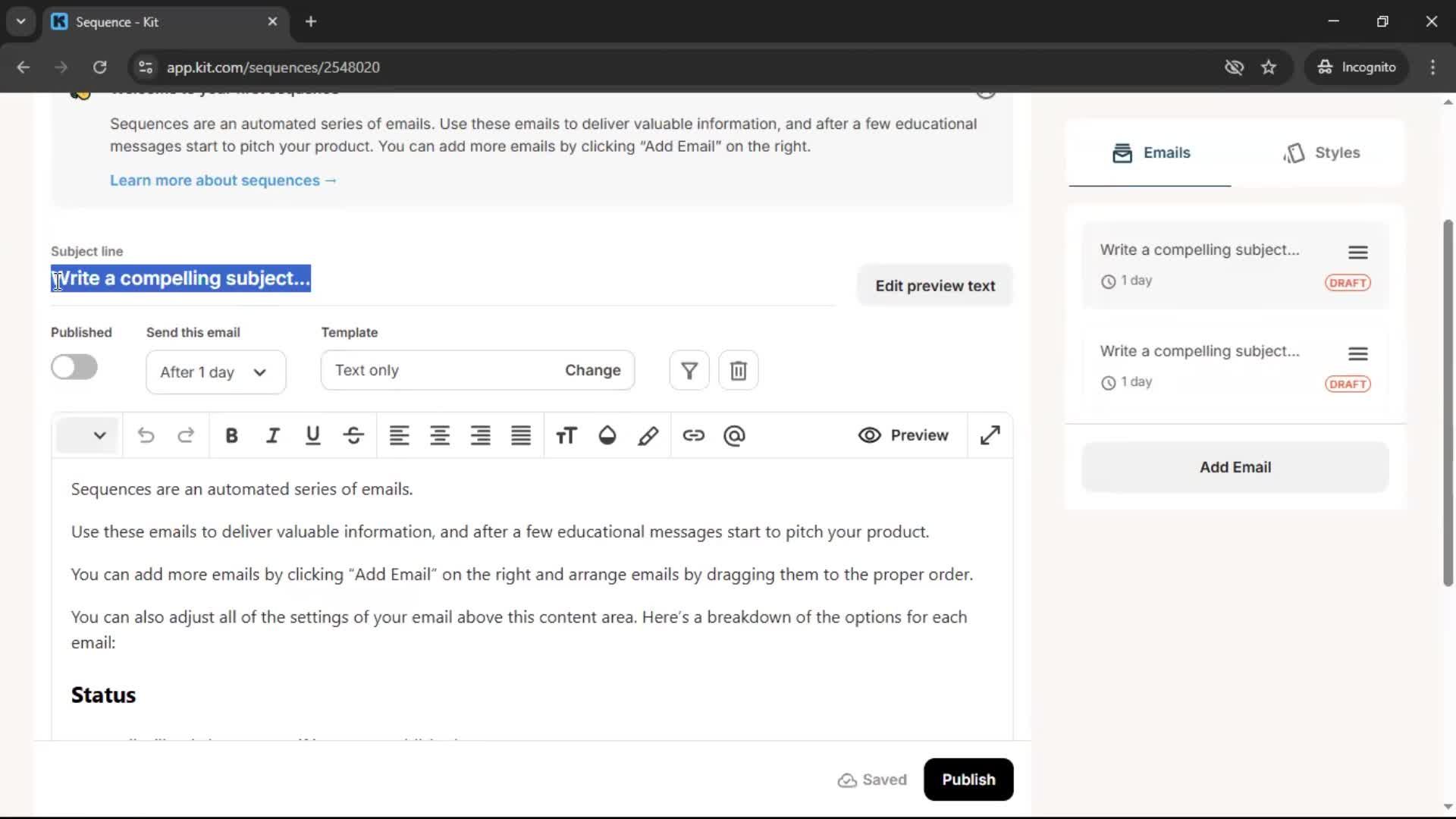The image size is (1456, 819).
Task: Click the undo arrow in the toolbar
Action: 146,435
